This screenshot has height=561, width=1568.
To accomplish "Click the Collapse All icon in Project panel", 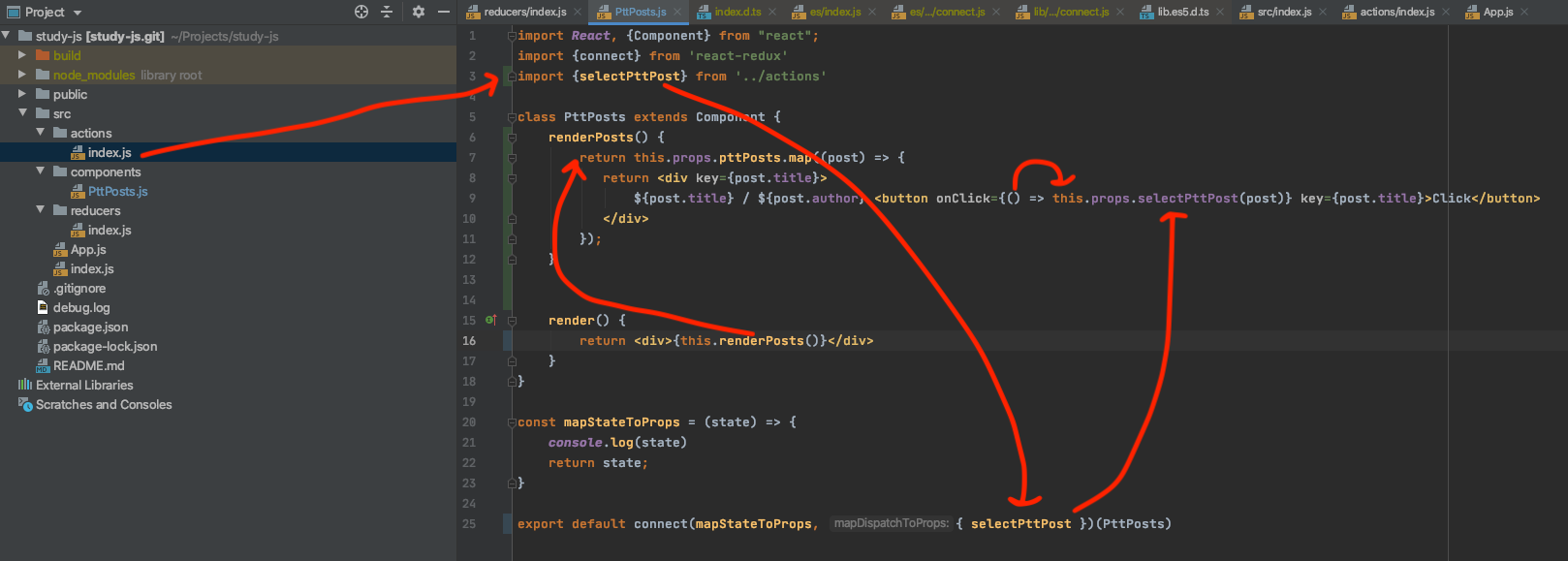I will (x=387, y=12).
